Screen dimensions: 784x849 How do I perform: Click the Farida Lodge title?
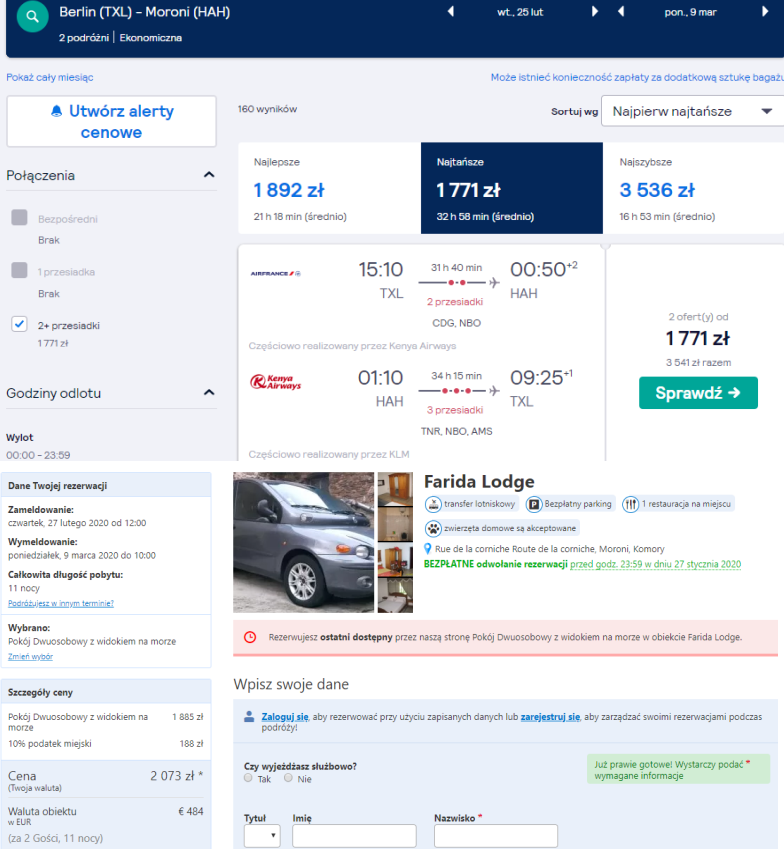pos(479,481)
